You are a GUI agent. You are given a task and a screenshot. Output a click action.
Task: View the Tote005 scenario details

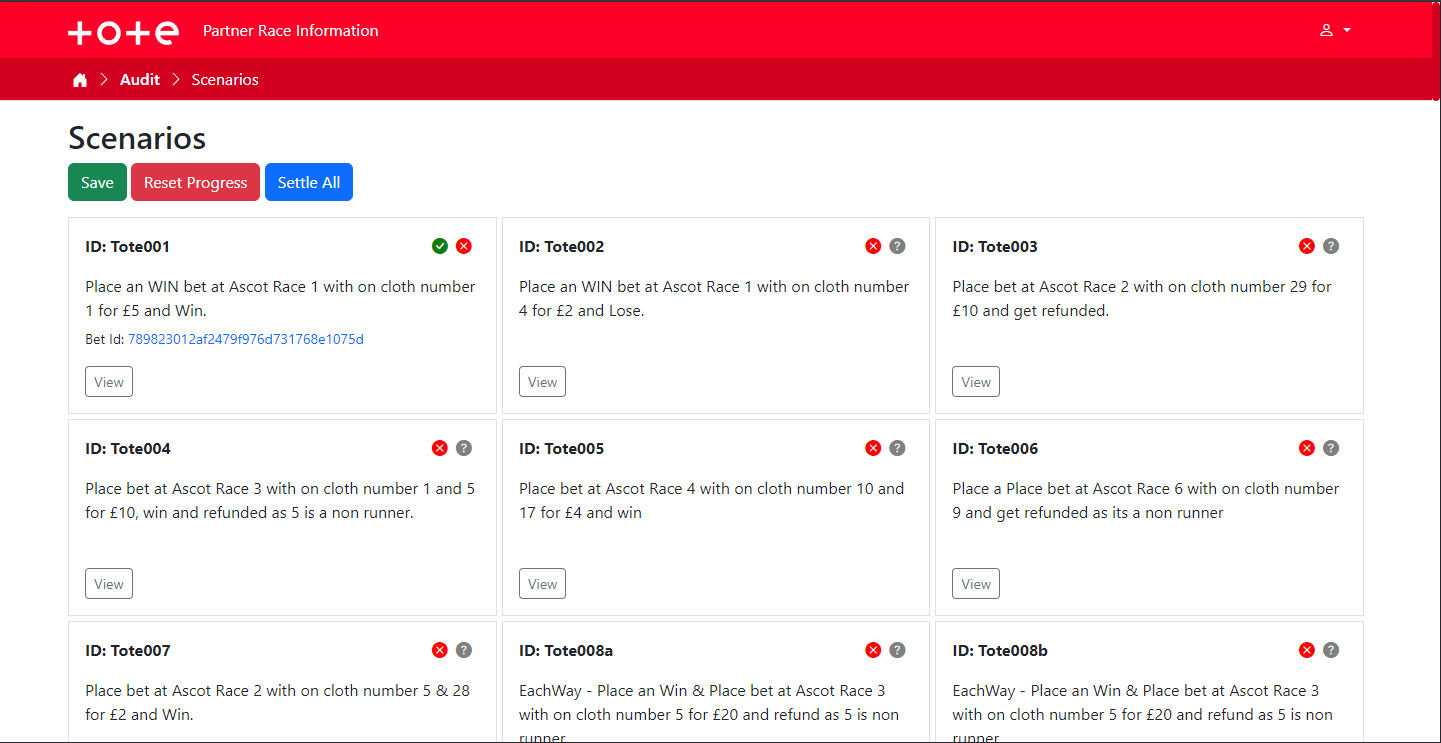pyautogui.click(x=542, y=584)
